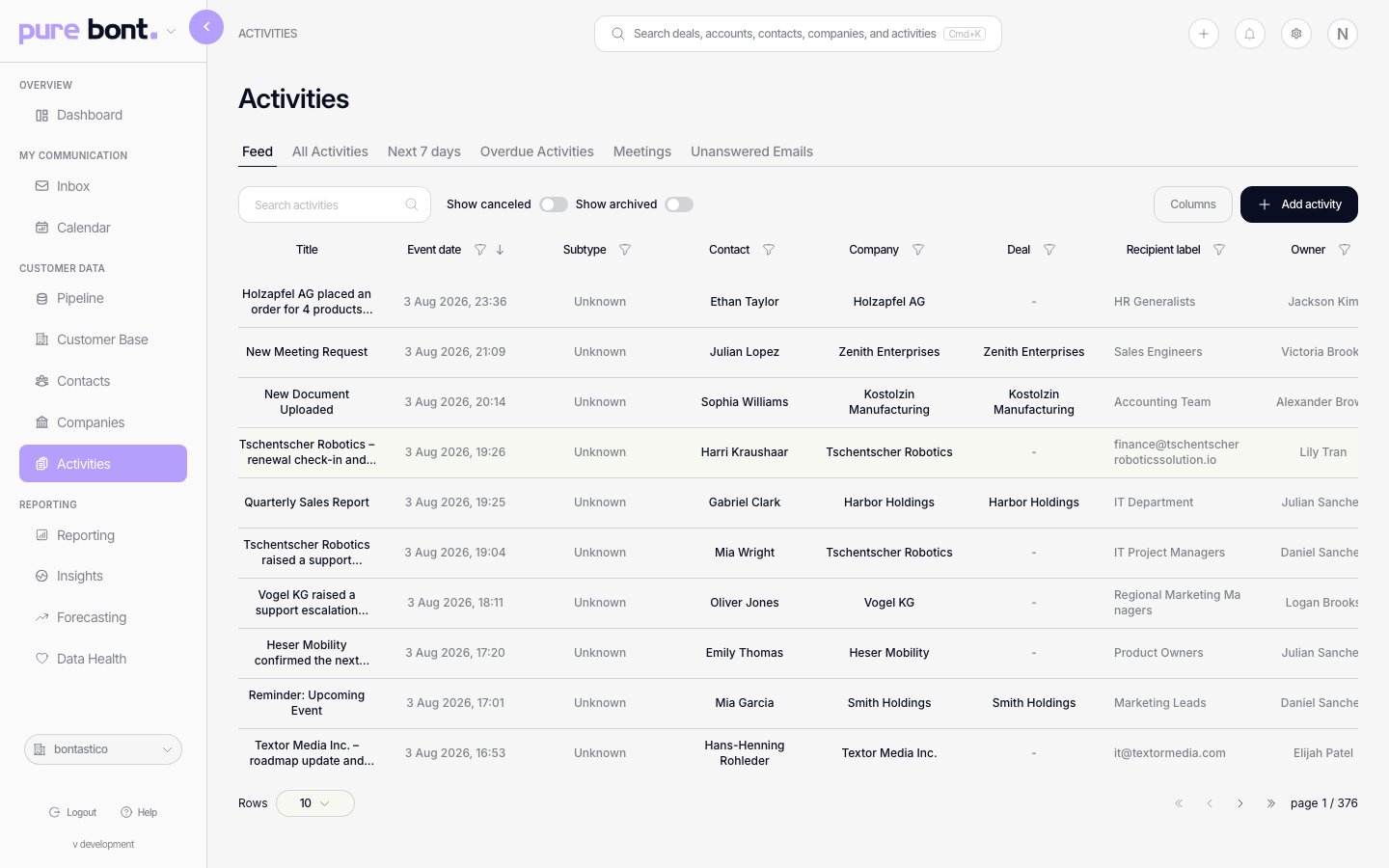Image resolution: width=1389 pixels, height=868 pixels.
Task: Open Contacts in the sidebar
Action: (x=103, y=381)
